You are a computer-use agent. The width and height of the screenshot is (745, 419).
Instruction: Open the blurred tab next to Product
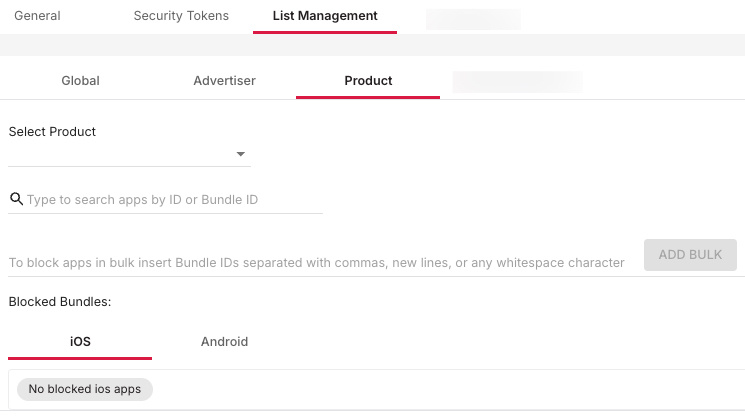(x=517, y=82)
